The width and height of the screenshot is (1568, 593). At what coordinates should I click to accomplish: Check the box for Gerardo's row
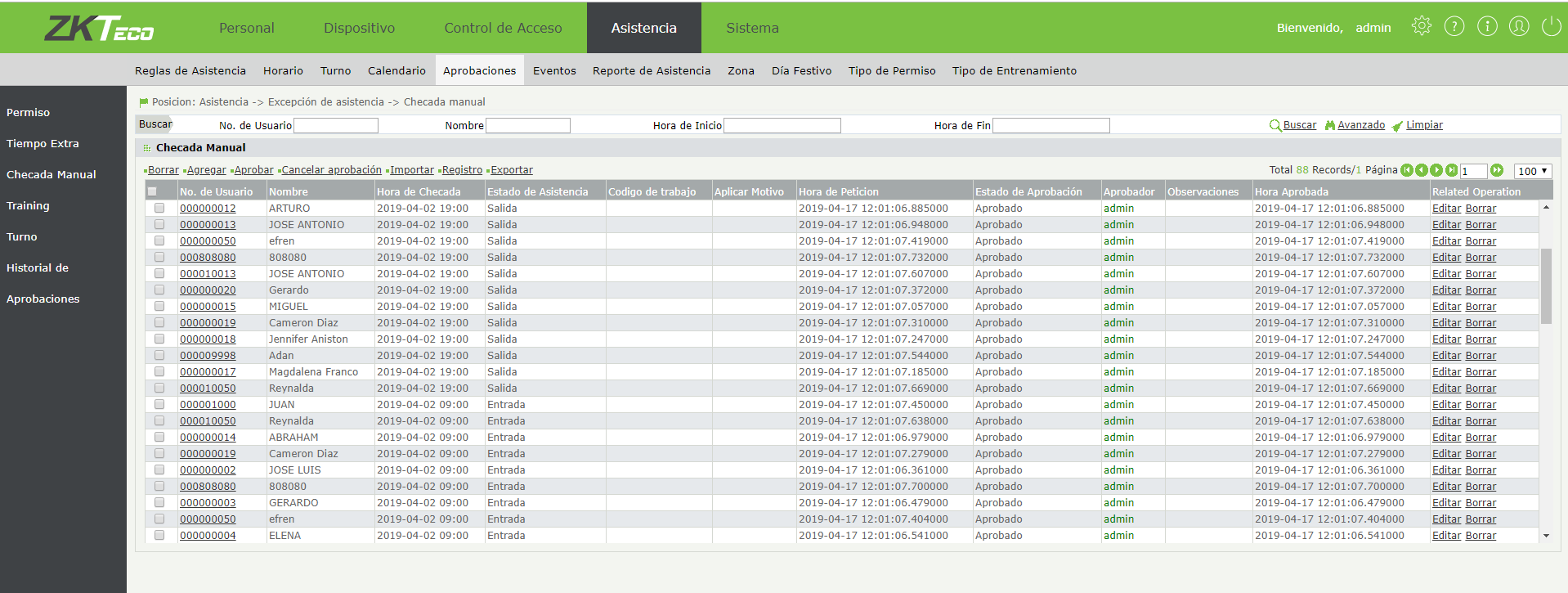pos(159,290)
